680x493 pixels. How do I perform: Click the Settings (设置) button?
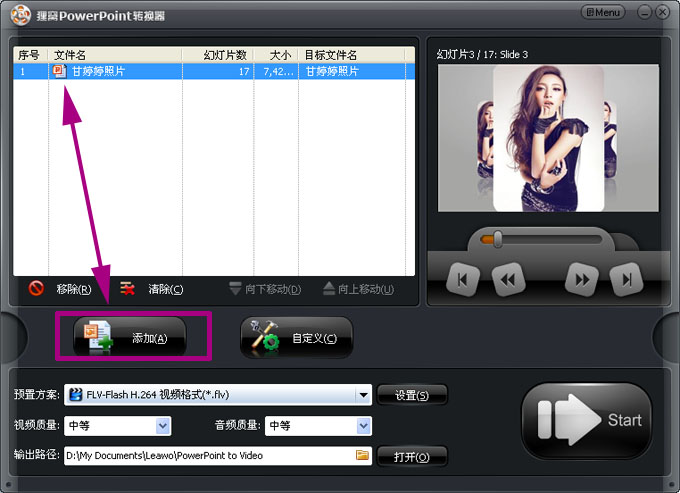[411, 395]
